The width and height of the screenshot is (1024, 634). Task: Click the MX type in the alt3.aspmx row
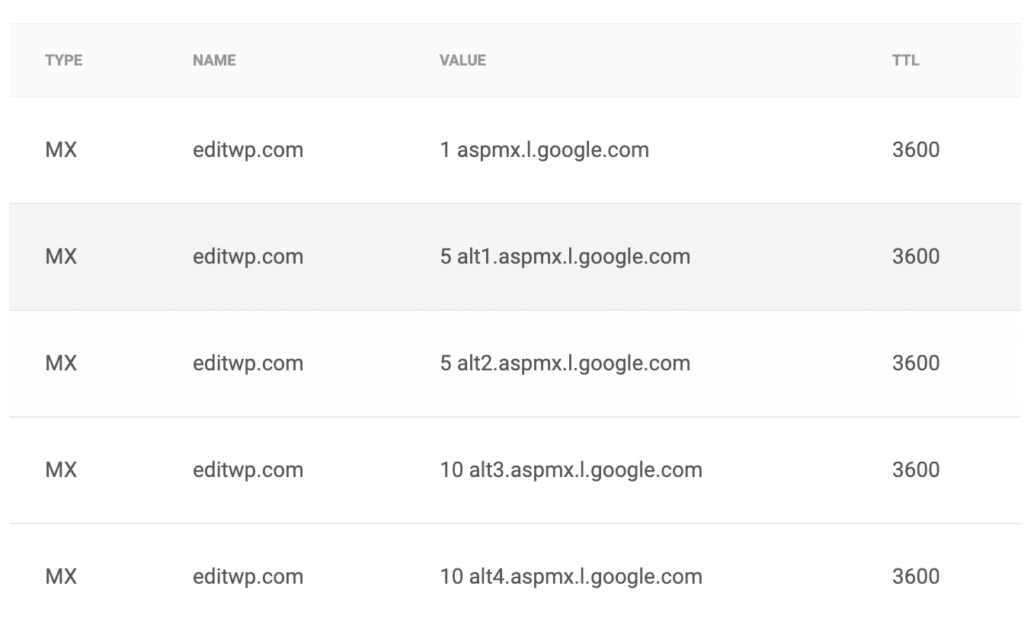pos(61,470)
